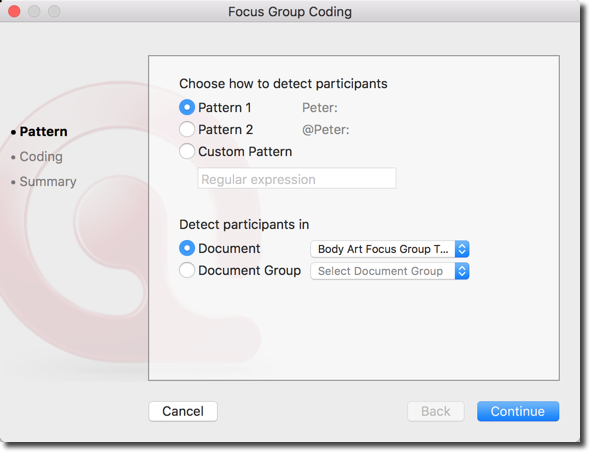Image resolution: width=590 pixels, height=452 pixels.
Task: Go to the Pattern step in sidebar
Action: point(43,132)
